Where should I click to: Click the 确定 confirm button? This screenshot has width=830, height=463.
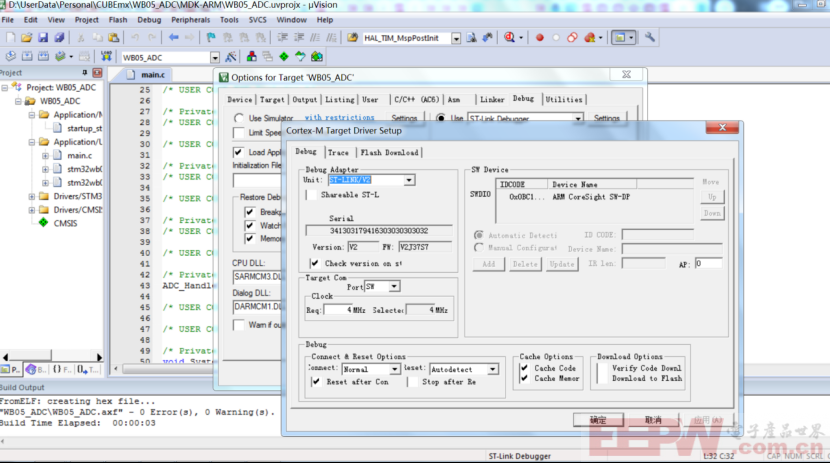pyautogui.click(x=598, y=420)
